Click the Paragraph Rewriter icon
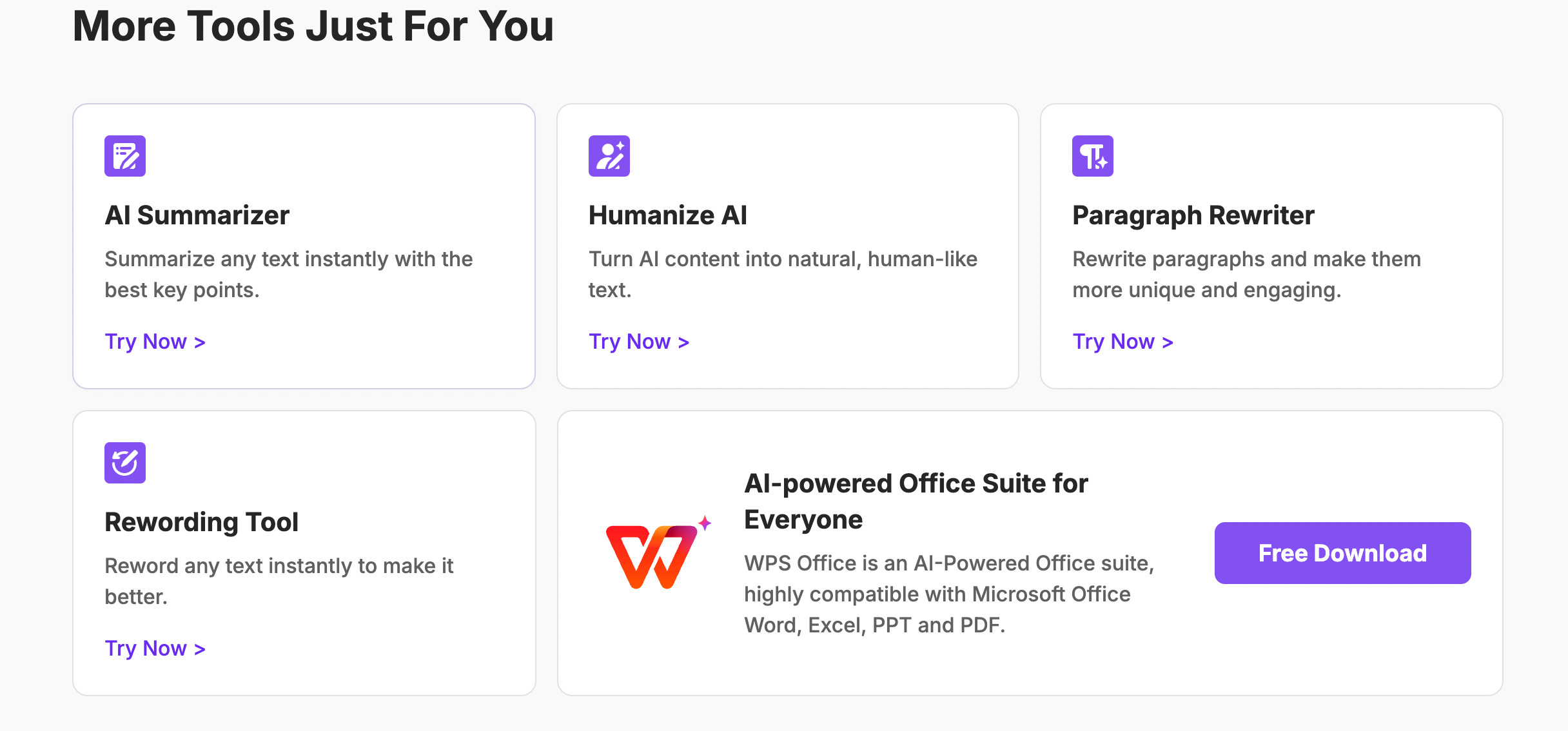 [1092, 155]
